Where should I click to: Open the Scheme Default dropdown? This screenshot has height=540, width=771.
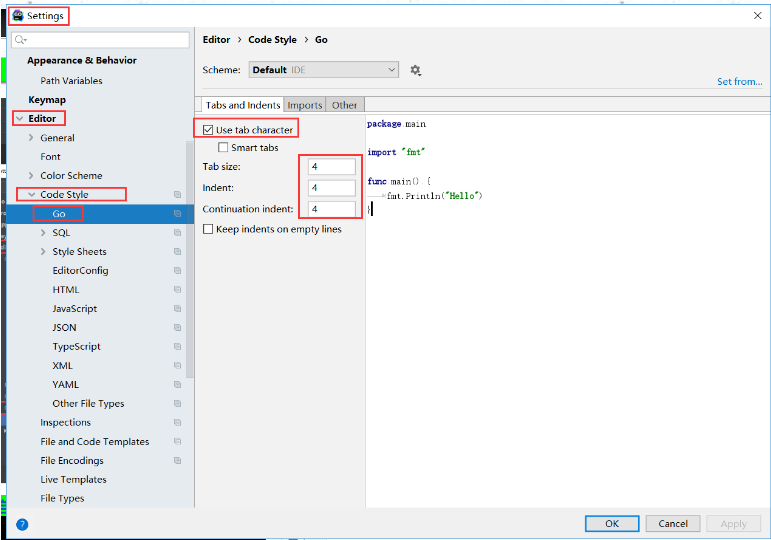tap(324, 70)
